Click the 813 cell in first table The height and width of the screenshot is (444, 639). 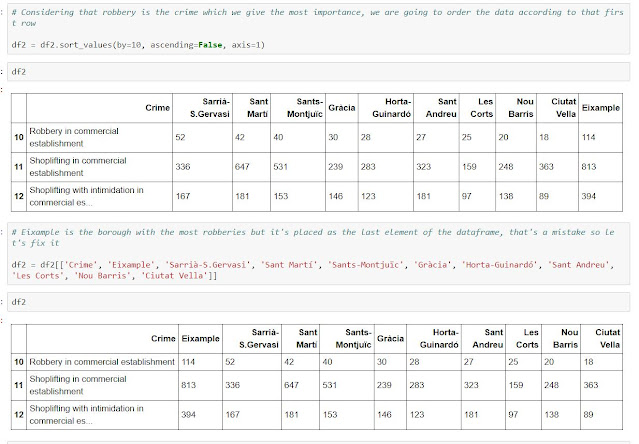(589, 167)
